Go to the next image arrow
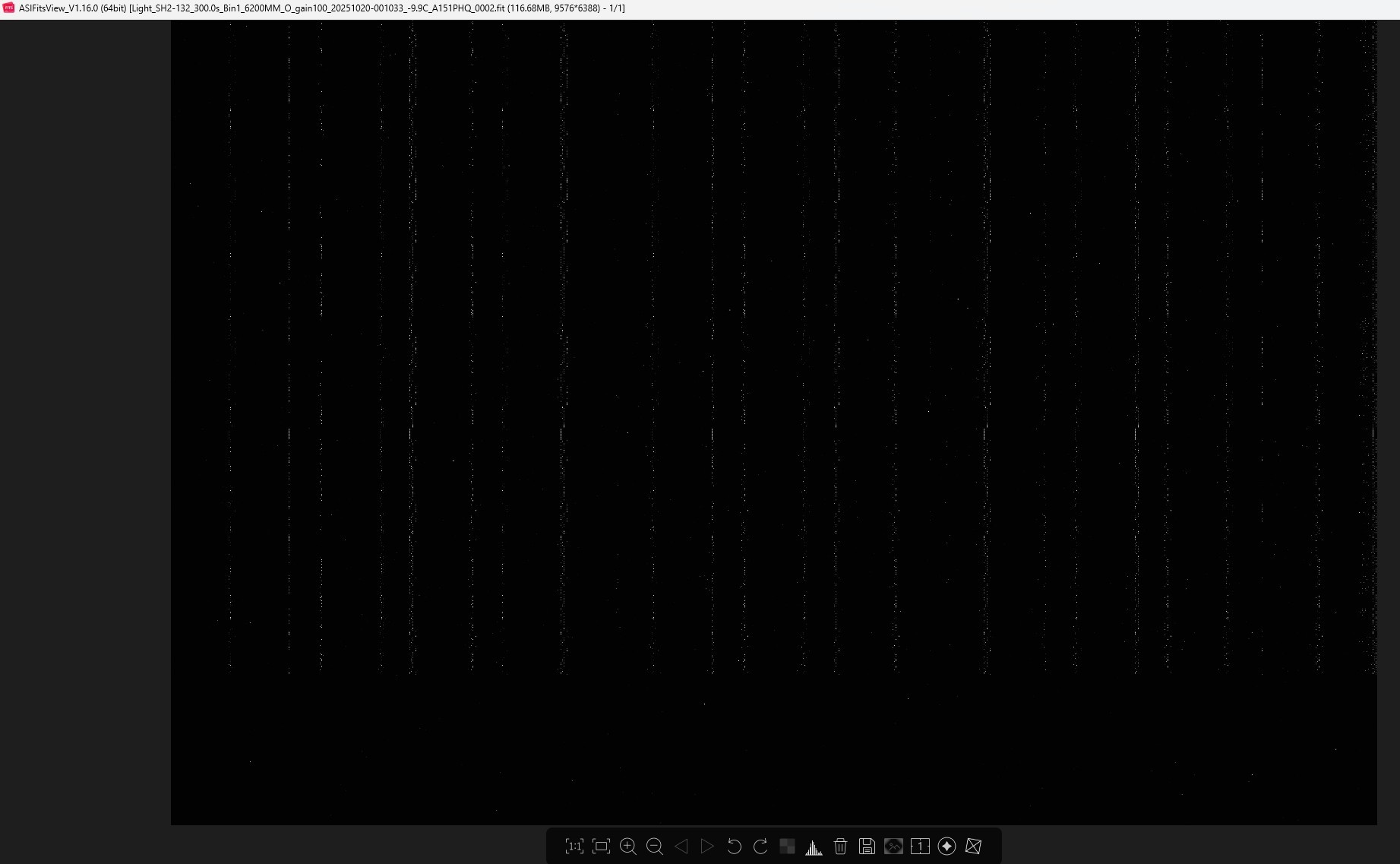Screen dimensions: 1400x864 click(707, 847)
